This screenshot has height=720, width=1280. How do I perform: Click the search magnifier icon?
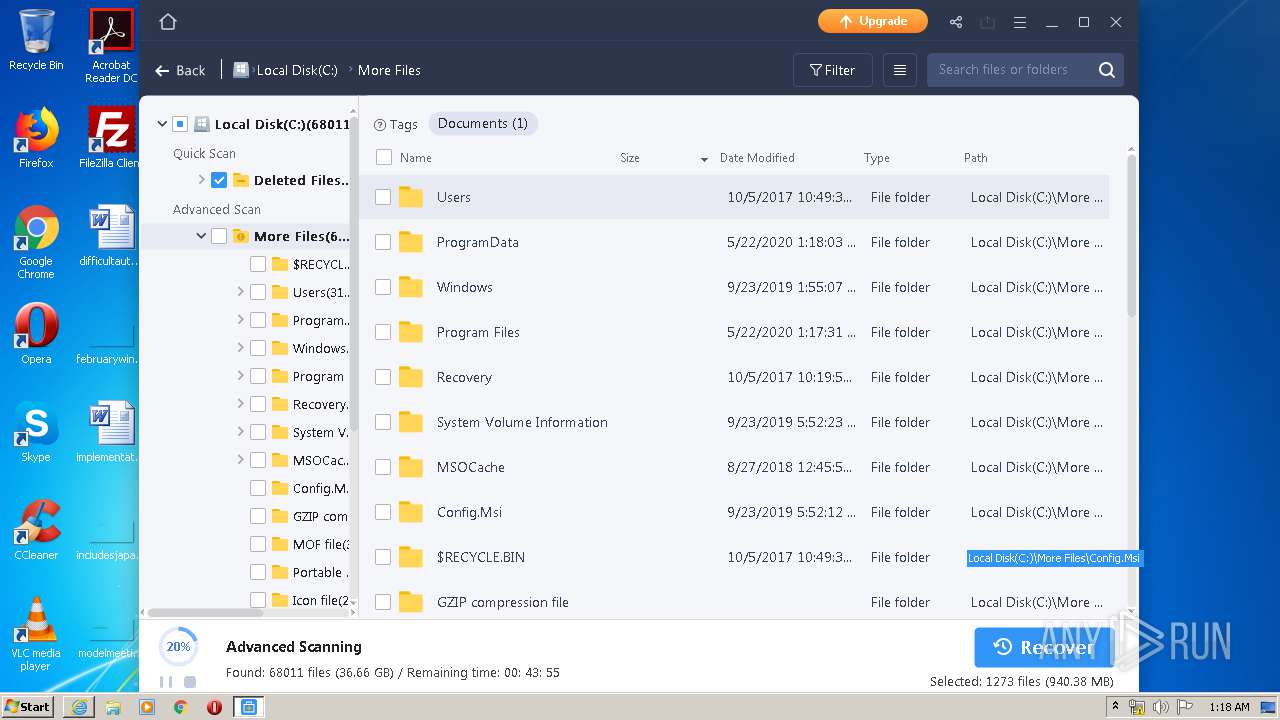click(1107, 70)
